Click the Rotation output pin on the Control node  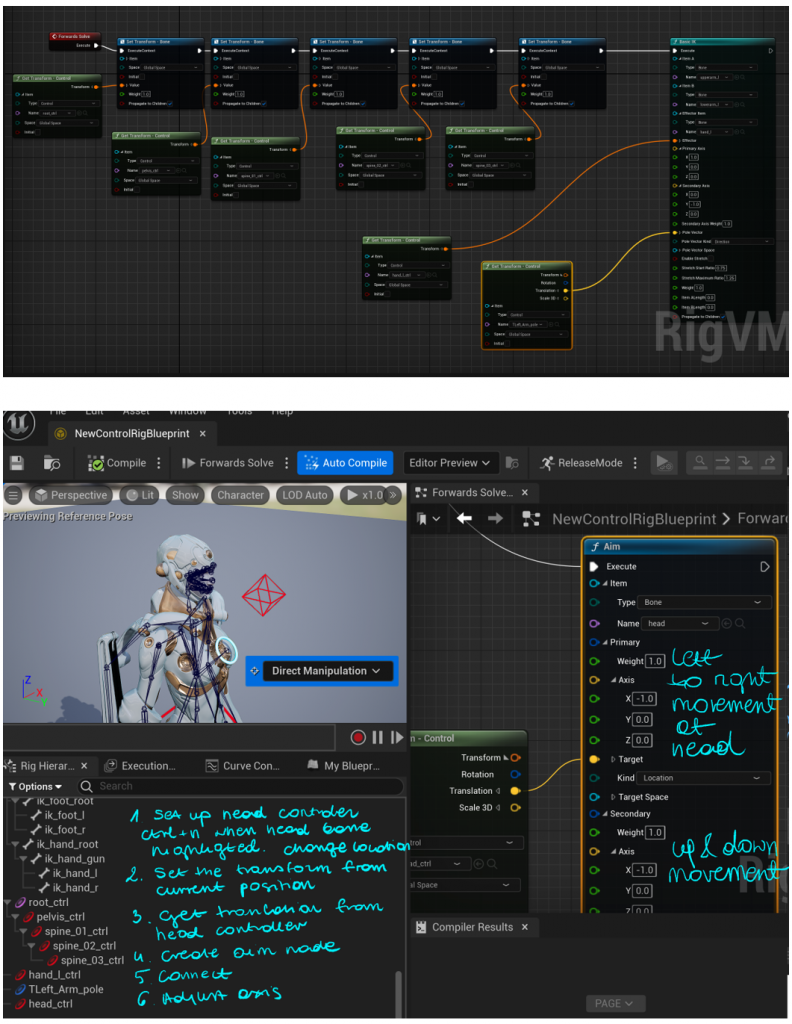[515, 774]
